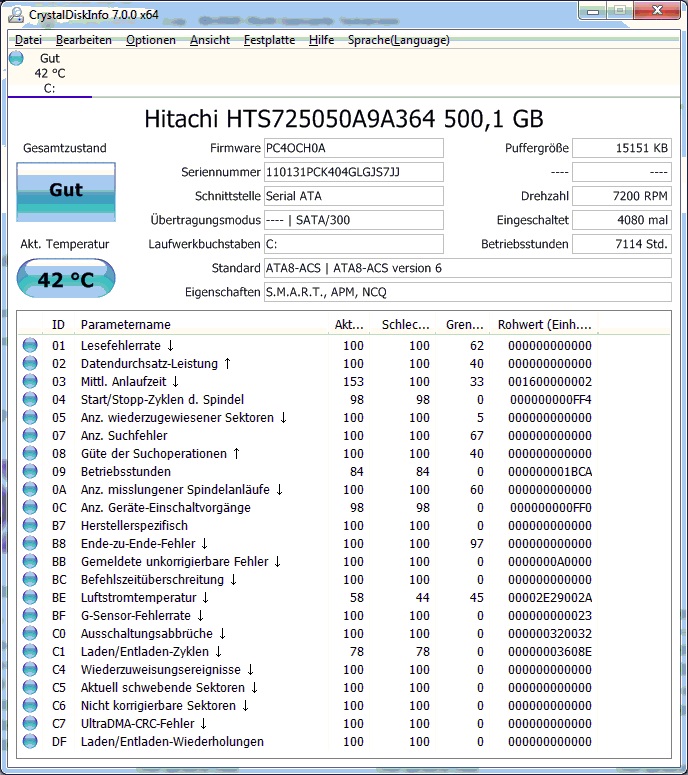
Task: Click the Eingeschaltet field 4080 mal
Action: coord(622,220)
